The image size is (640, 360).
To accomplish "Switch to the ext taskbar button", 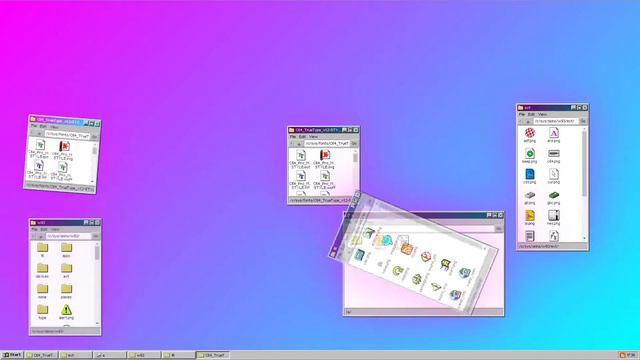I will click(x=76, y=355).
